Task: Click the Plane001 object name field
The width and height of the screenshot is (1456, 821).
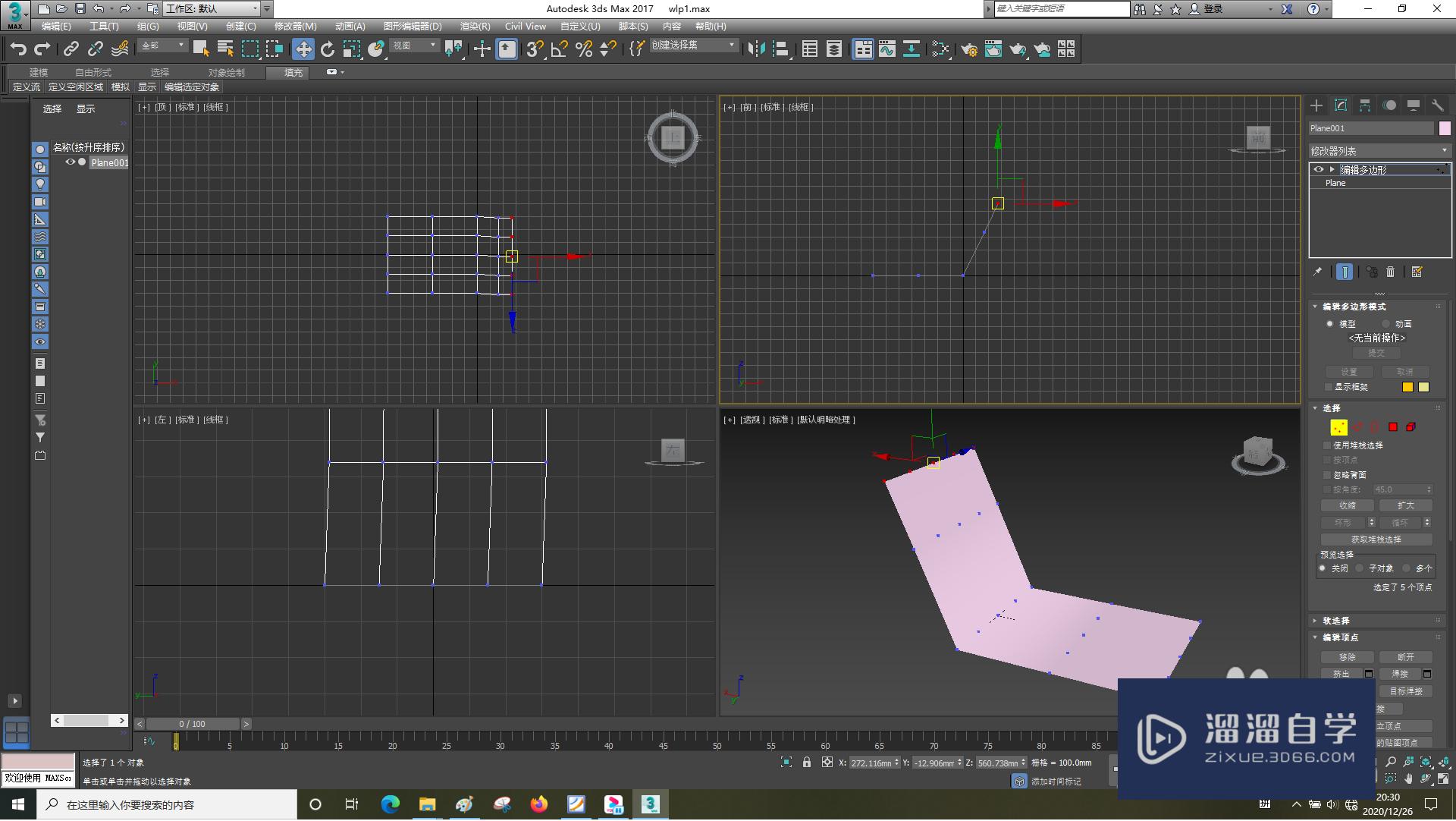Action: click(x=1371, y=128)
